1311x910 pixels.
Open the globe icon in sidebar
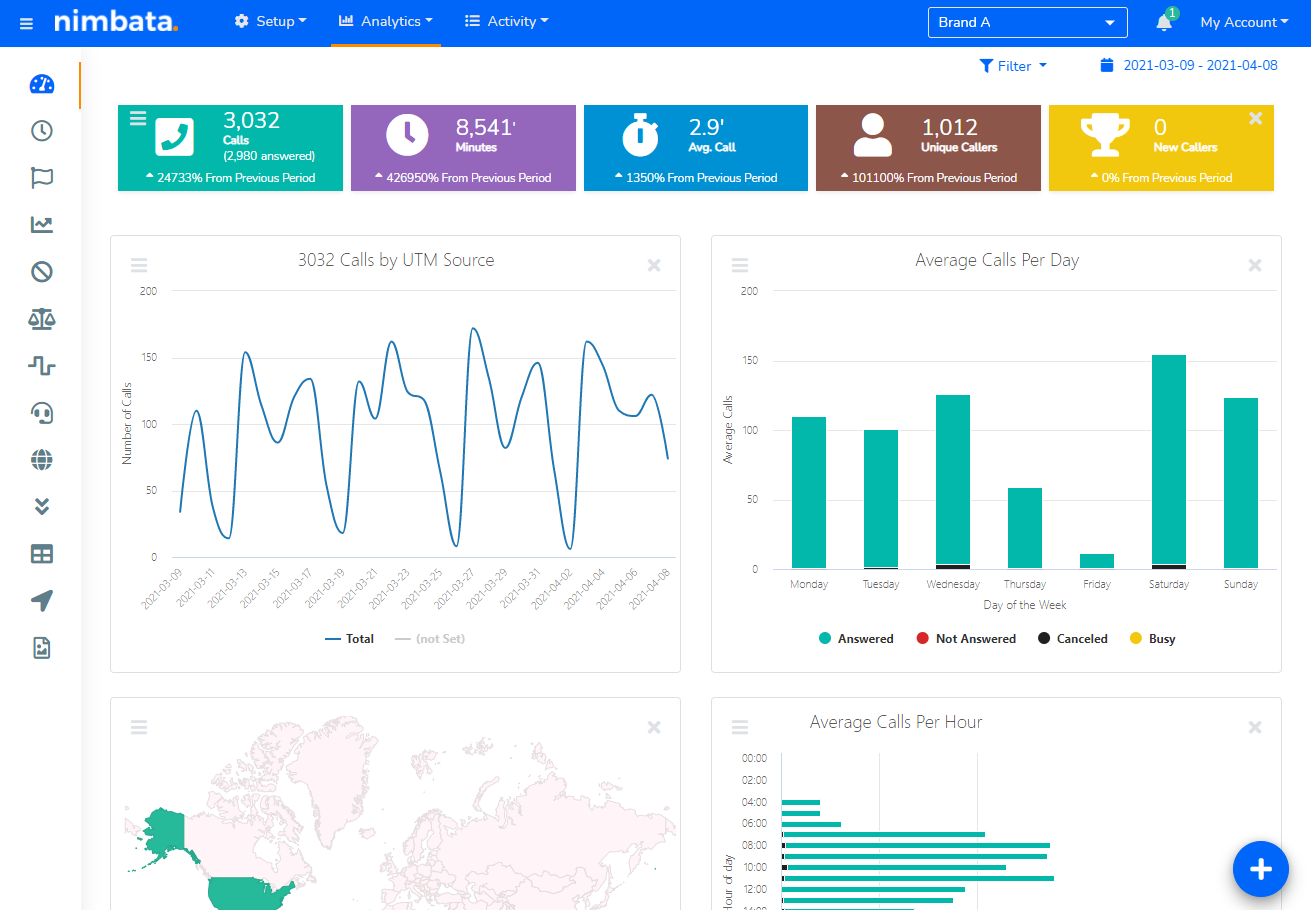pyautogui.click(x=41, y=460)
